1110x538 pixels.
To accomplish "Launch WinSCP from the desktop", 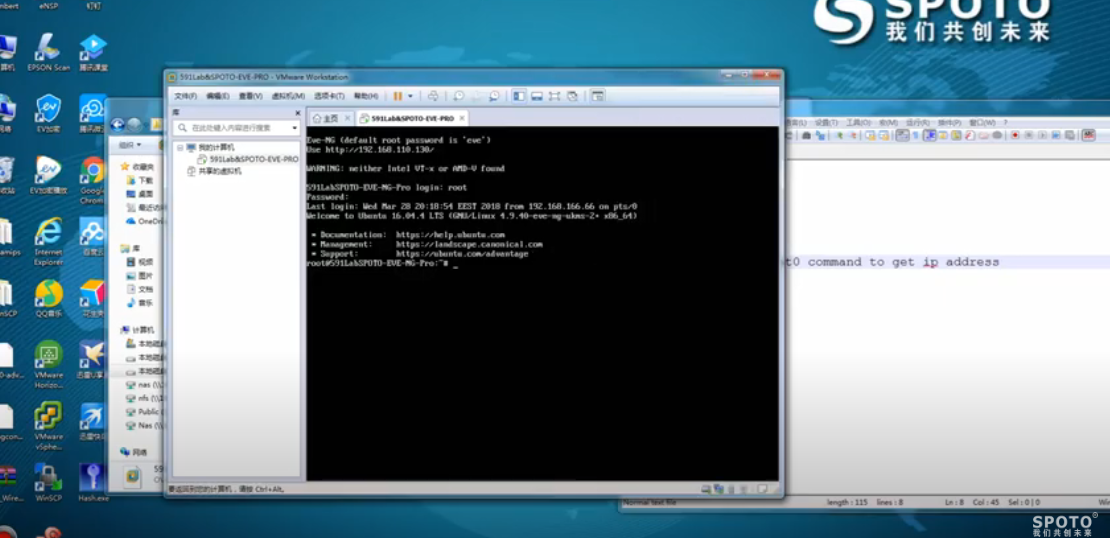I will coord(49,483).
